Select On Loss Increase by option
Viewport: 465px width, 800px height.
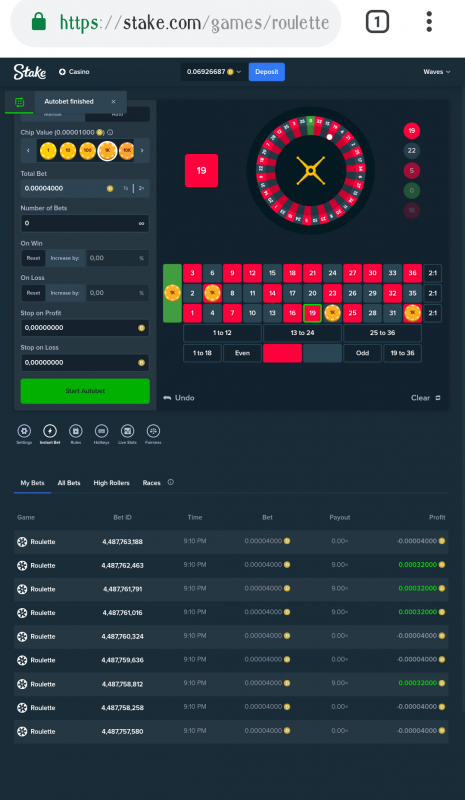(65, 293)
